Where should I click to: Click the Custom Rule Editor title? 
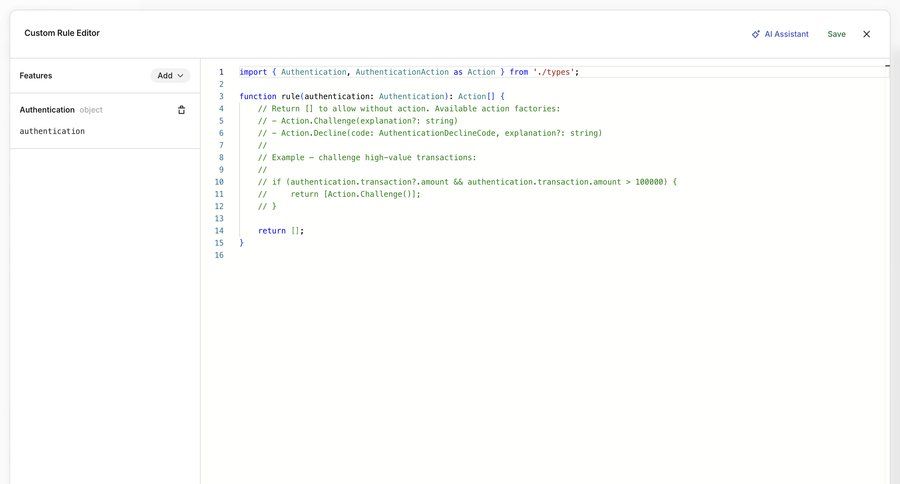pyautogui.click(x=62, y=33)
